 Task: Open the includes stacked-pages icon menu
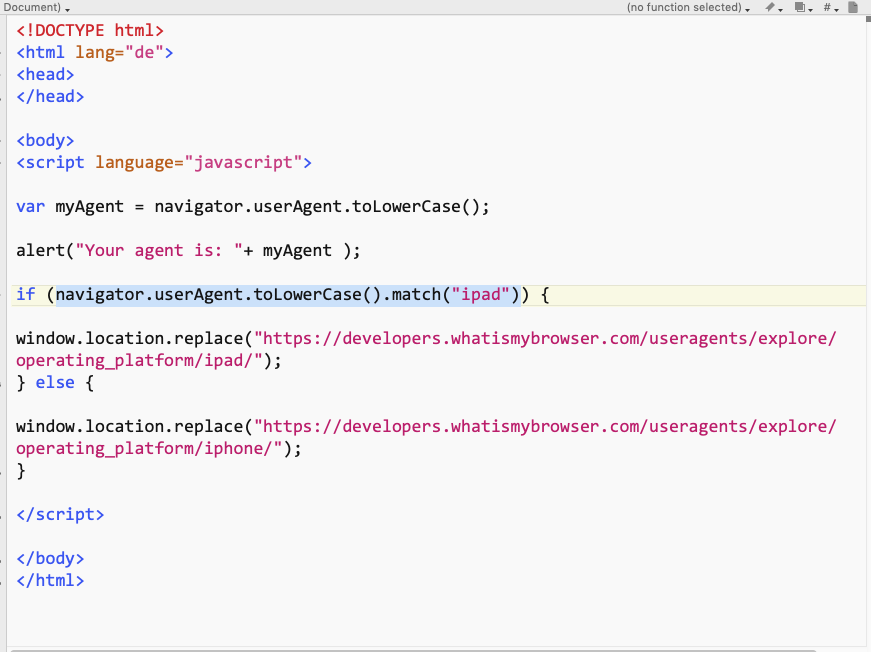pos(802,7)
